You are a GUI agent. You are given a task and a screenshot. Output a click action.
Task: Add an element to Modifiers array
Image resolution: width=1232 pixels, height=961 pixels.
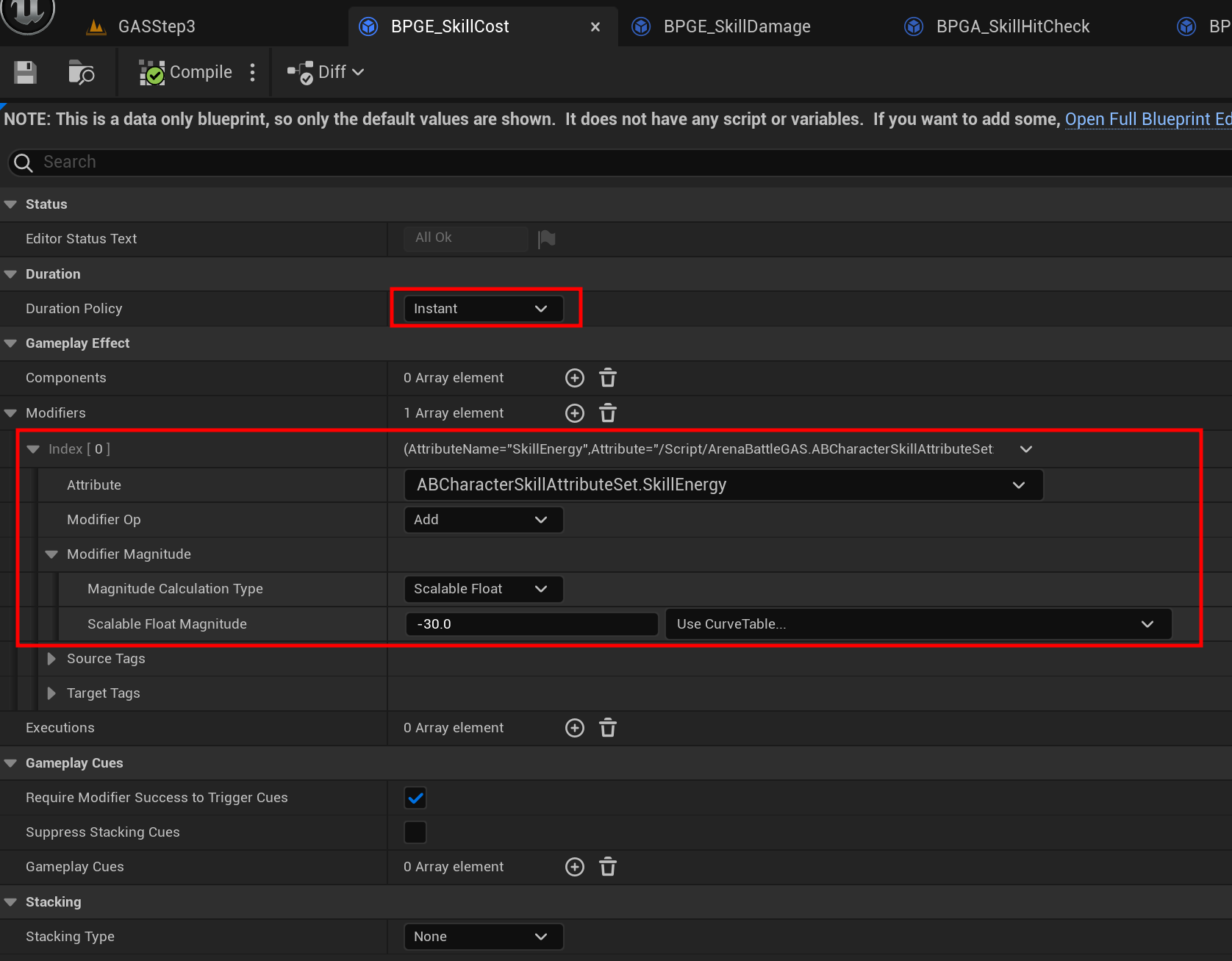tap(575, 413)
